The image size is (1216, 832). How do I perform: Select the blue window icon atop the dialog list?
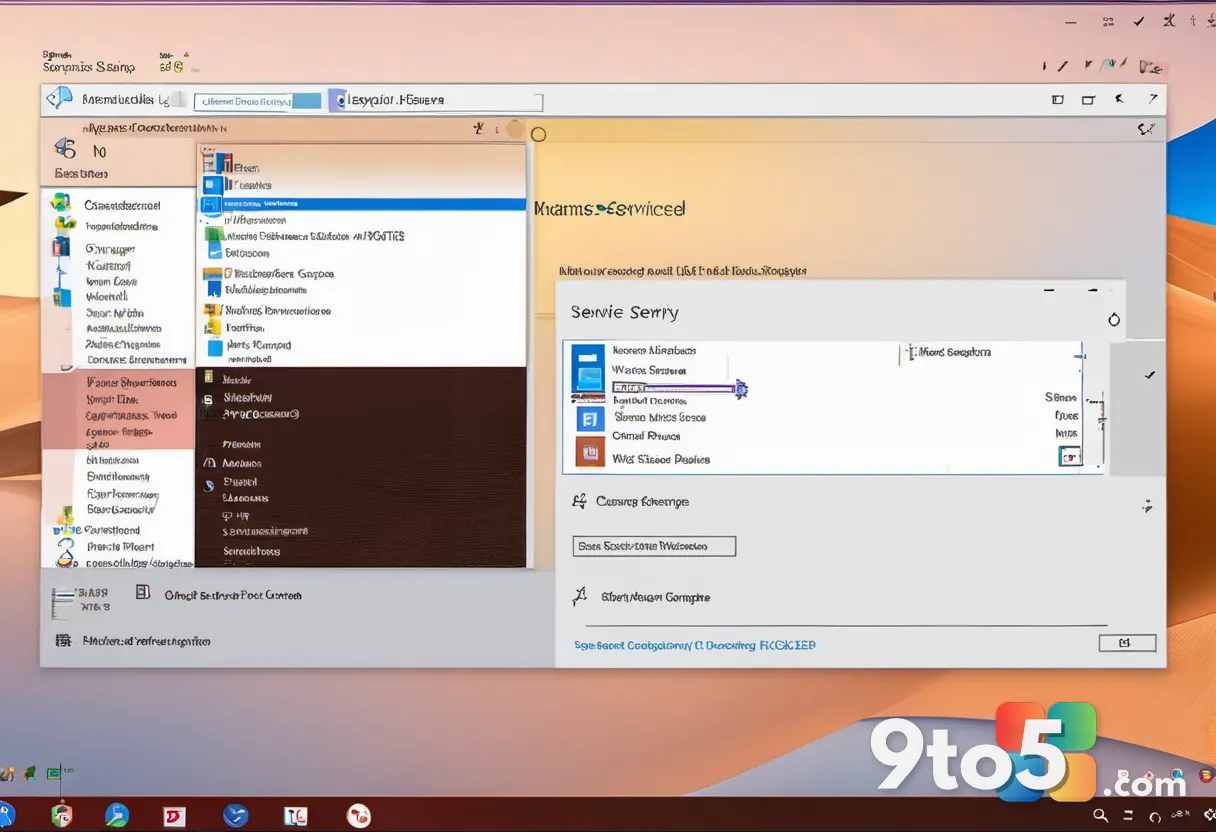click(589, 368)
